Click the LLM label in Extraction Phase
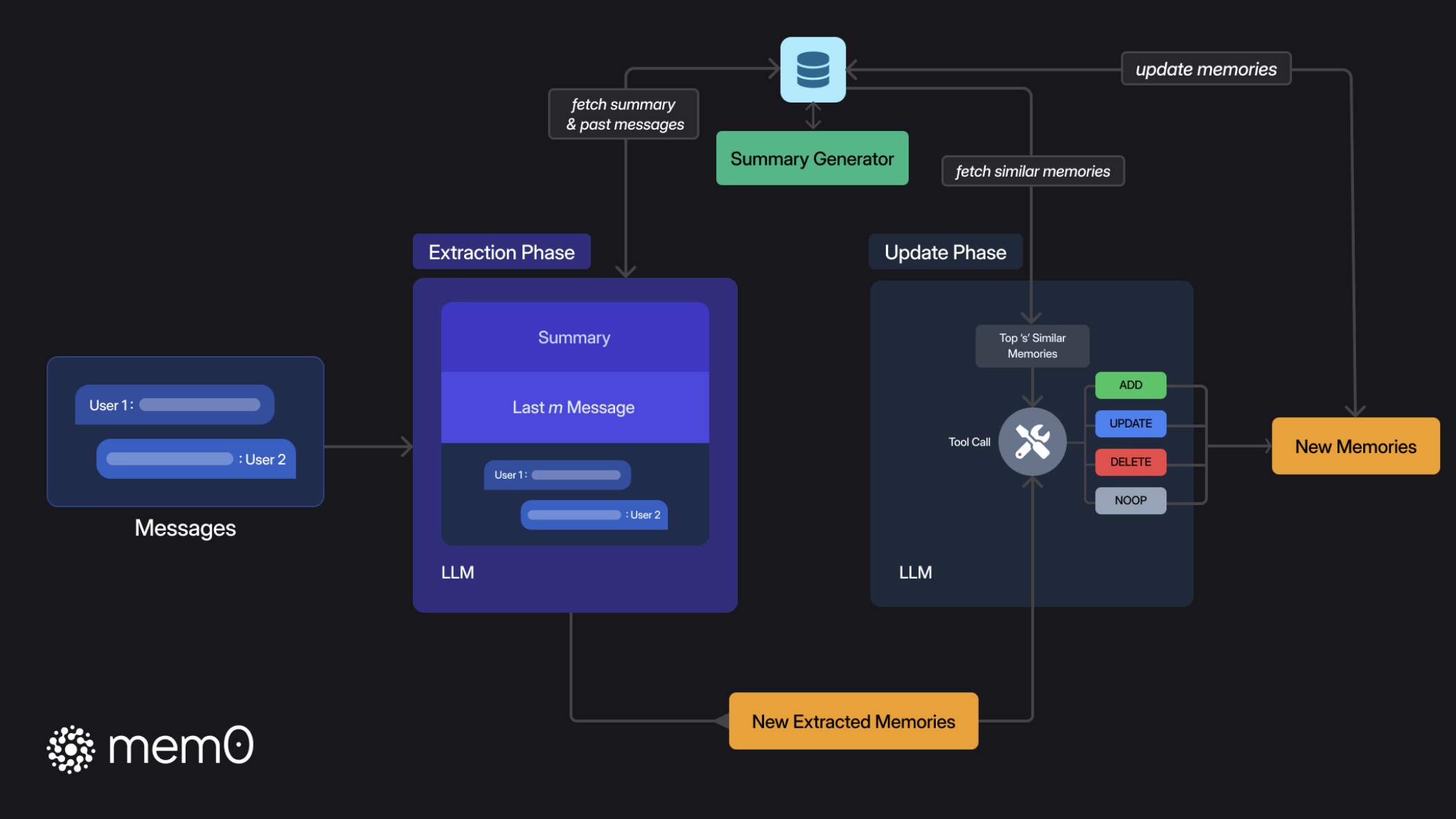Screen dimensions: 1456x819 click(458, 572)
